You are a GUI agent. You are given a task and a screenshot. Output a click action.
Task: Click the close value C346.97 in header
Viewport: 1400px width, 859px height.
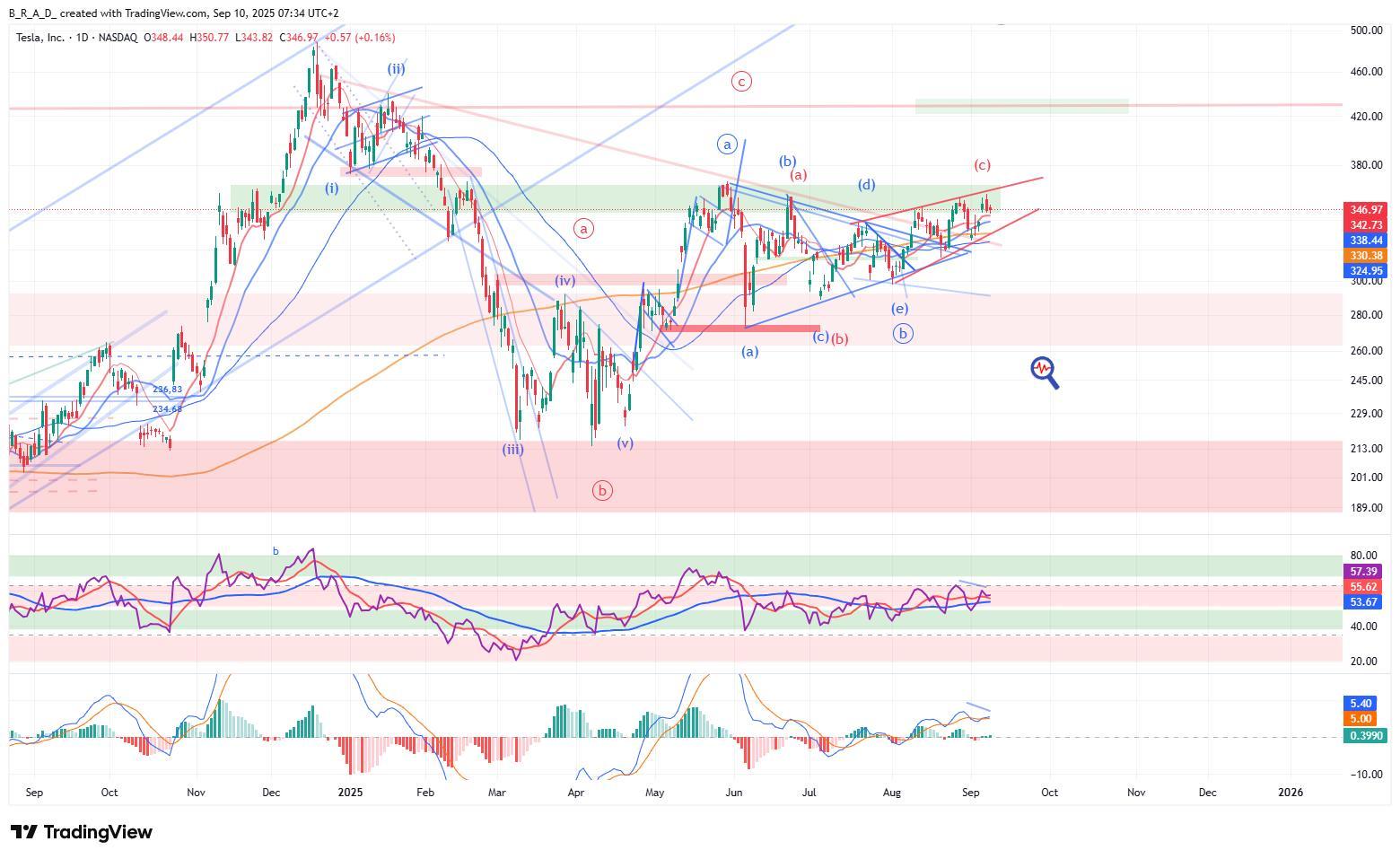click(x=299, y=38)
